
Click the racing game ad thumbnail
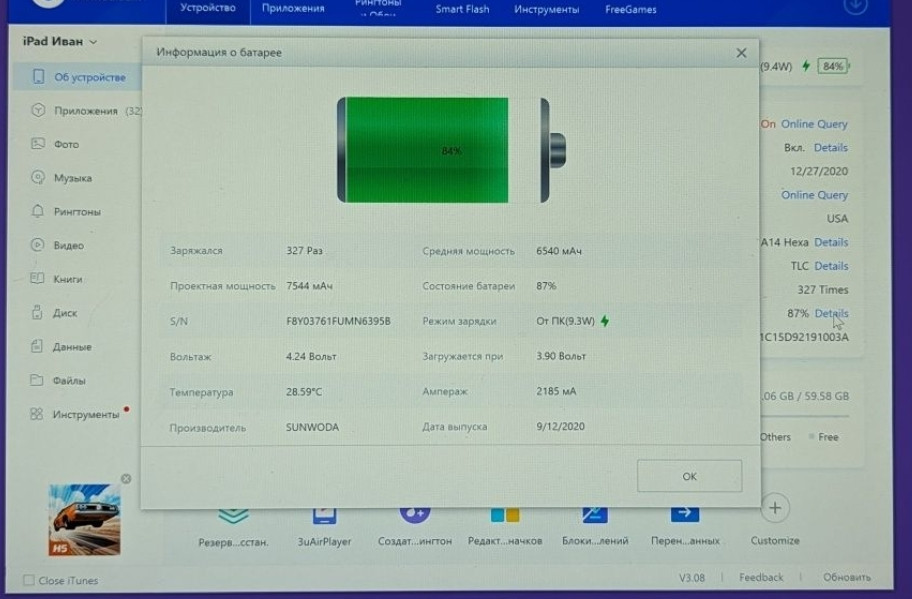point(84,520)
